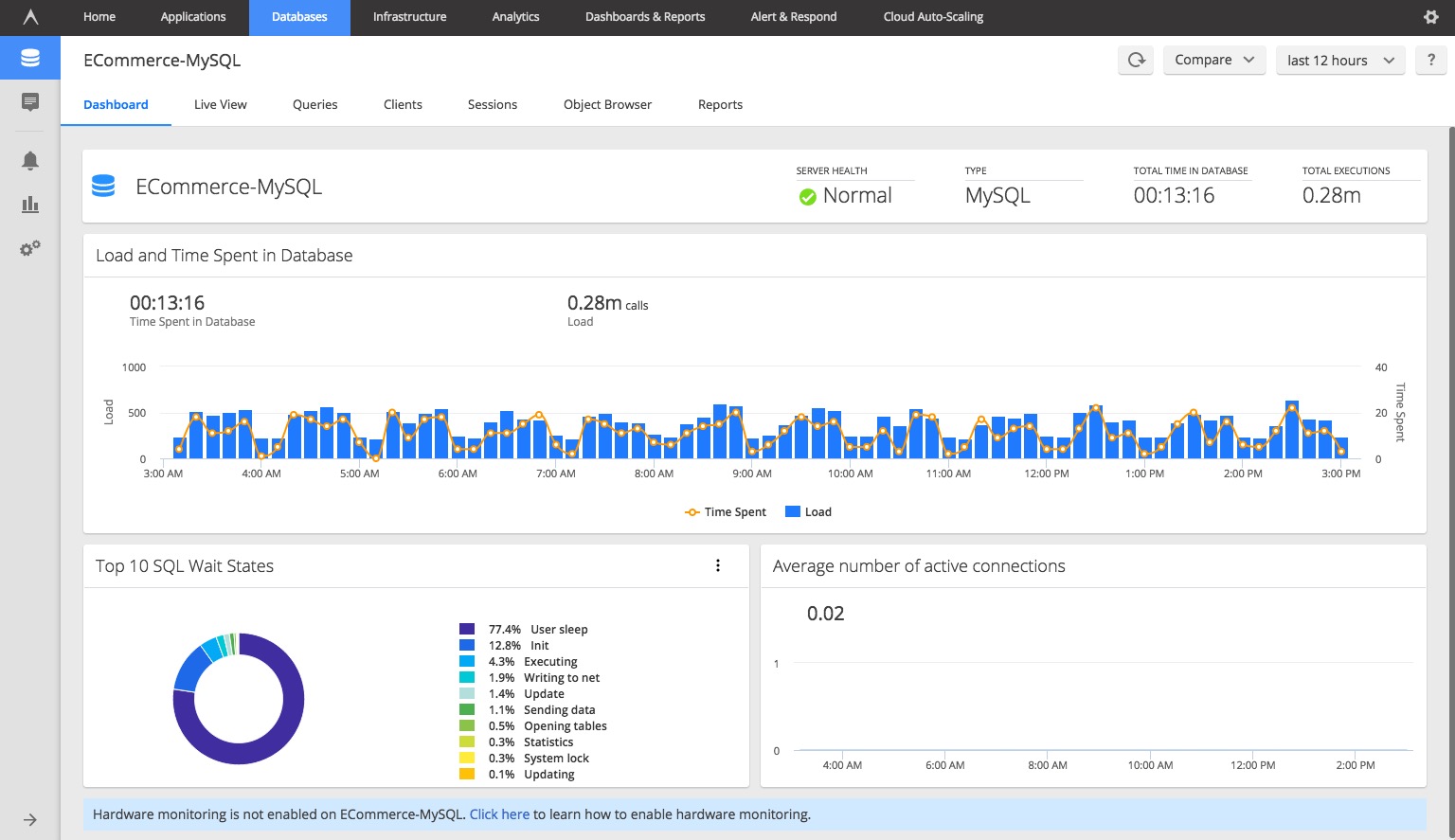The width and height of the screenshot is (1455, 840).
Task: Click the '12.8% Init' legend text
Action: [x=519, y=646]
